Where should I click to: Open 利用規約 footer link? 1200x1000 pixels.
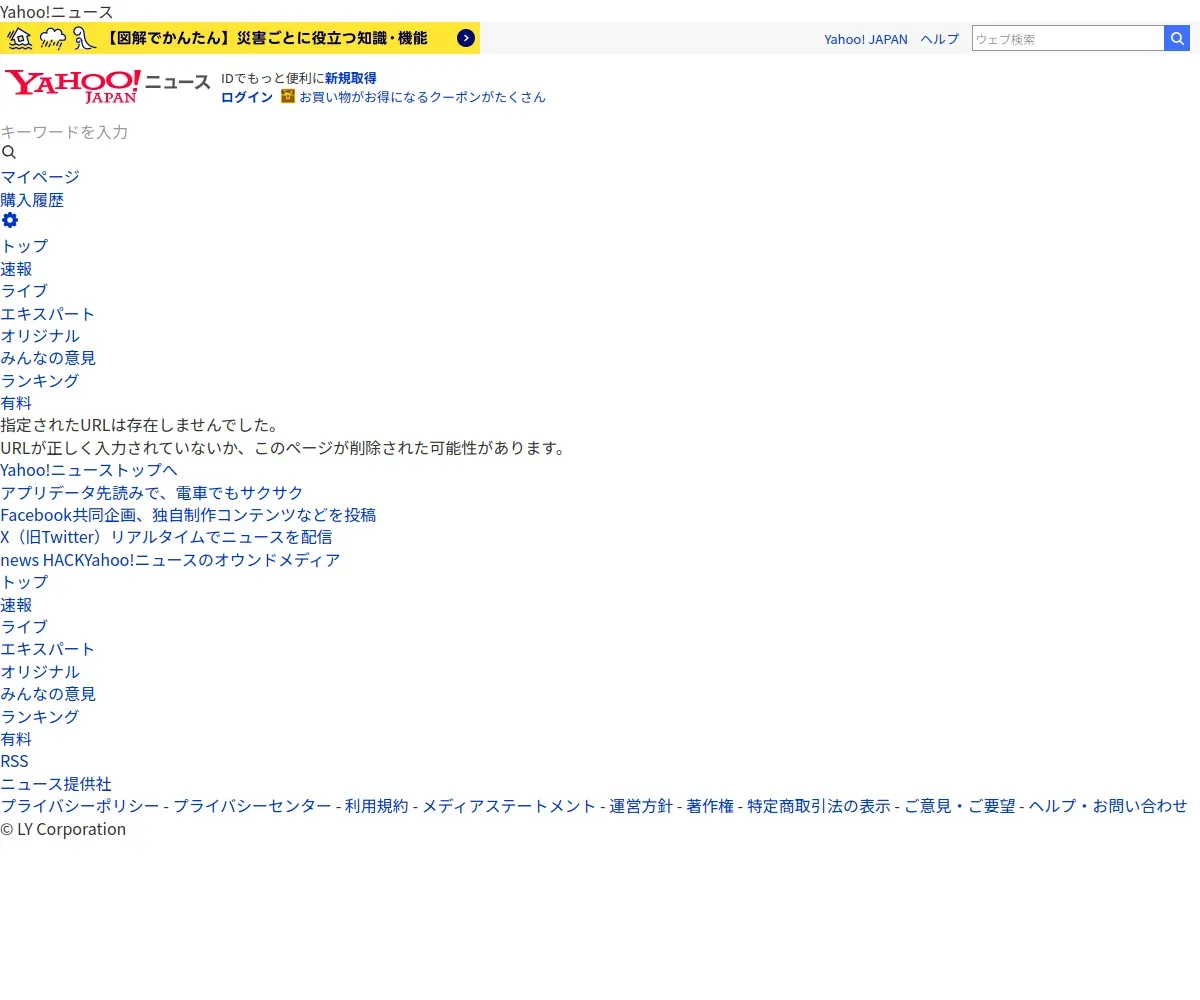click(377, 806)
